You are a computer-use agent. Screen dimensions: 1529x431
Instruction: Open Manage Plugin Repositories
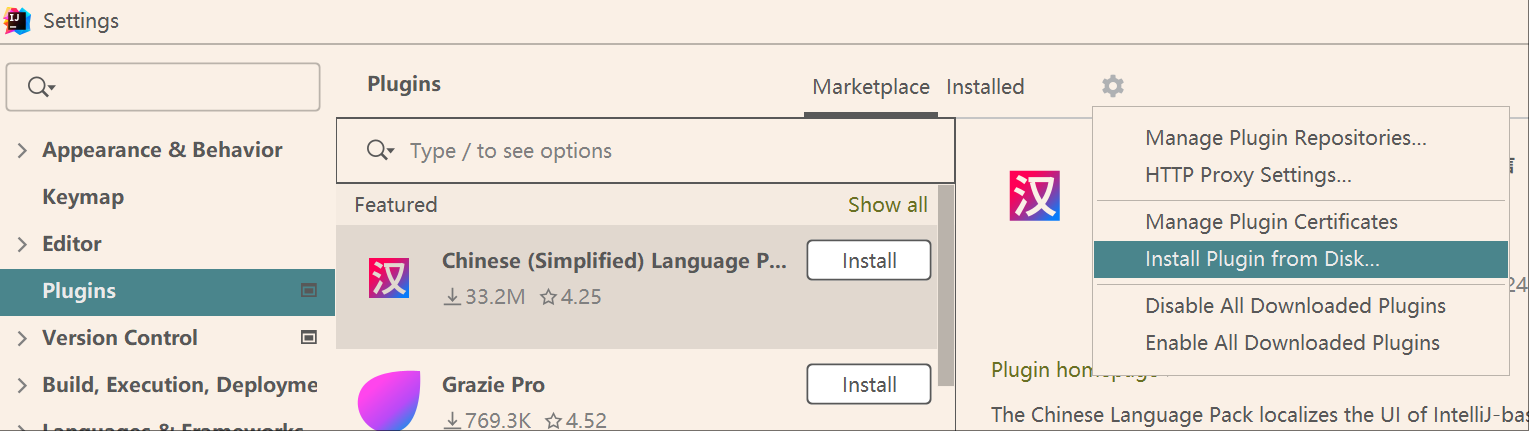pyautogui.click(x=1285, y=138)
